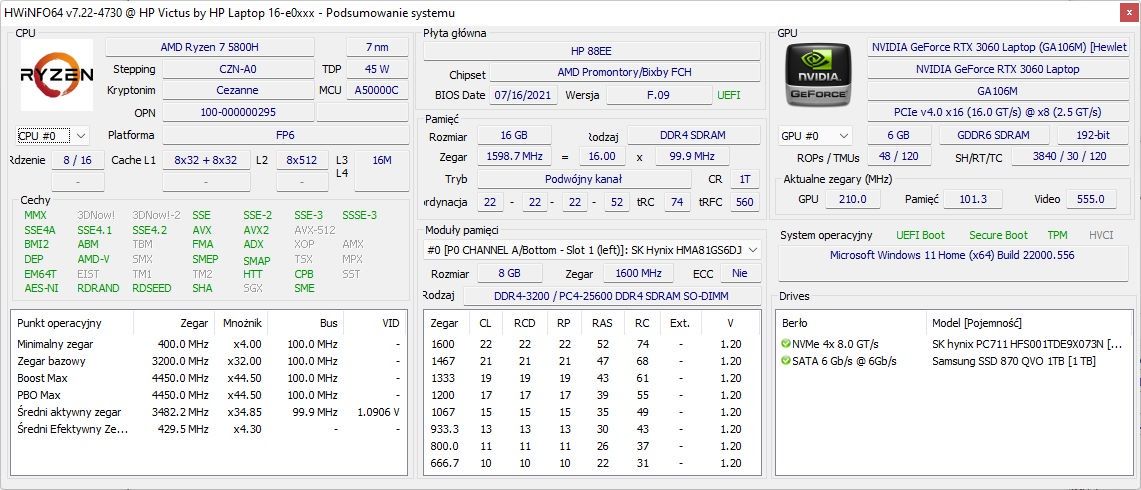Click the FP6 platform value
Viewport: 1141px width, 490px height.
(x=285, y=135)
